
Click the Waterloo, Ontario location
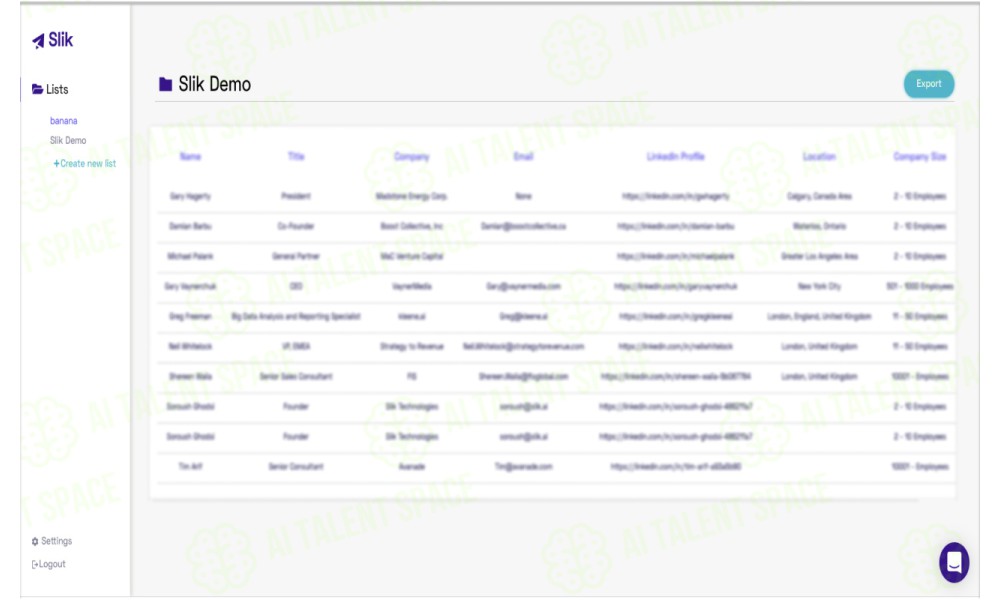pos(819,226)
